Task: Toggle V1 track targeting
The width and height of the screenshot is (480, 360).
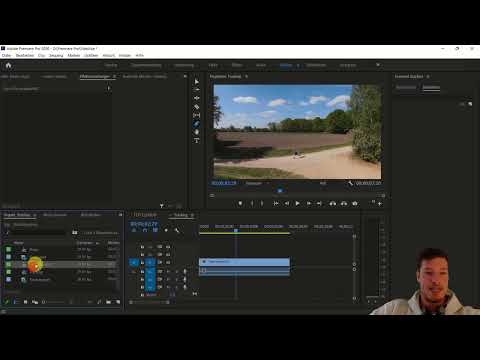Action: point(150,263)
